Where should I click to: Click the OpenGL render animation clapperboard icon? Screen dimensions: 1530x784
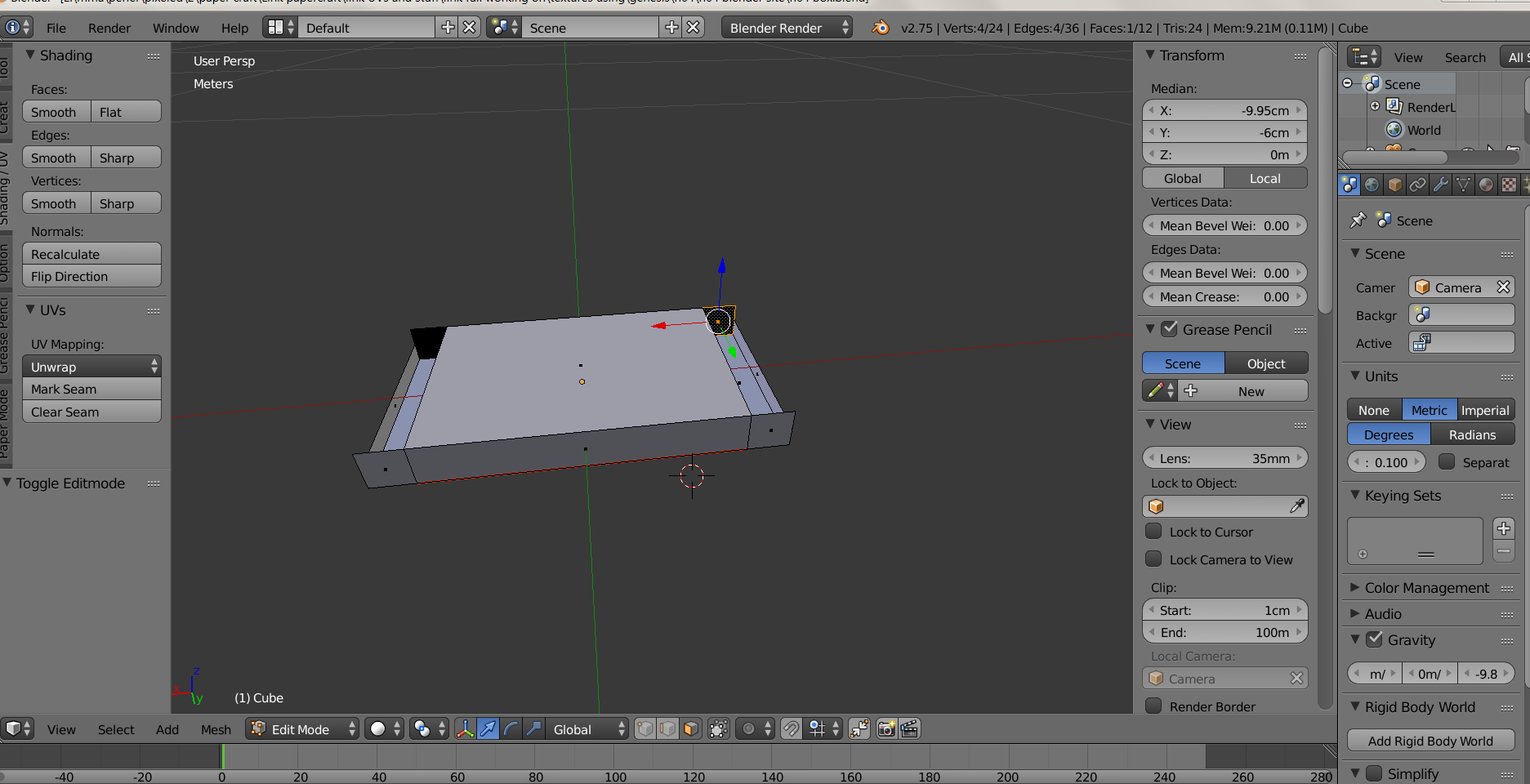pos(909,728)
